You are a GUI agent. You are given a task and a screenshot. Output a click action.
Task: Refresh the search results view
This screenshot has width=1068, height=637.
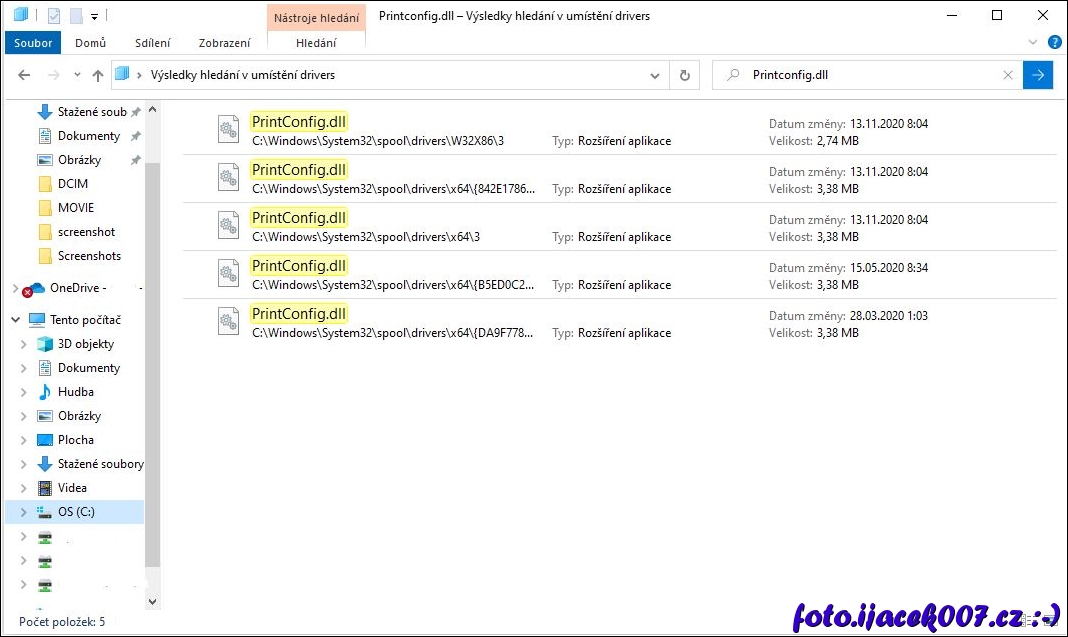pos(685,75)
